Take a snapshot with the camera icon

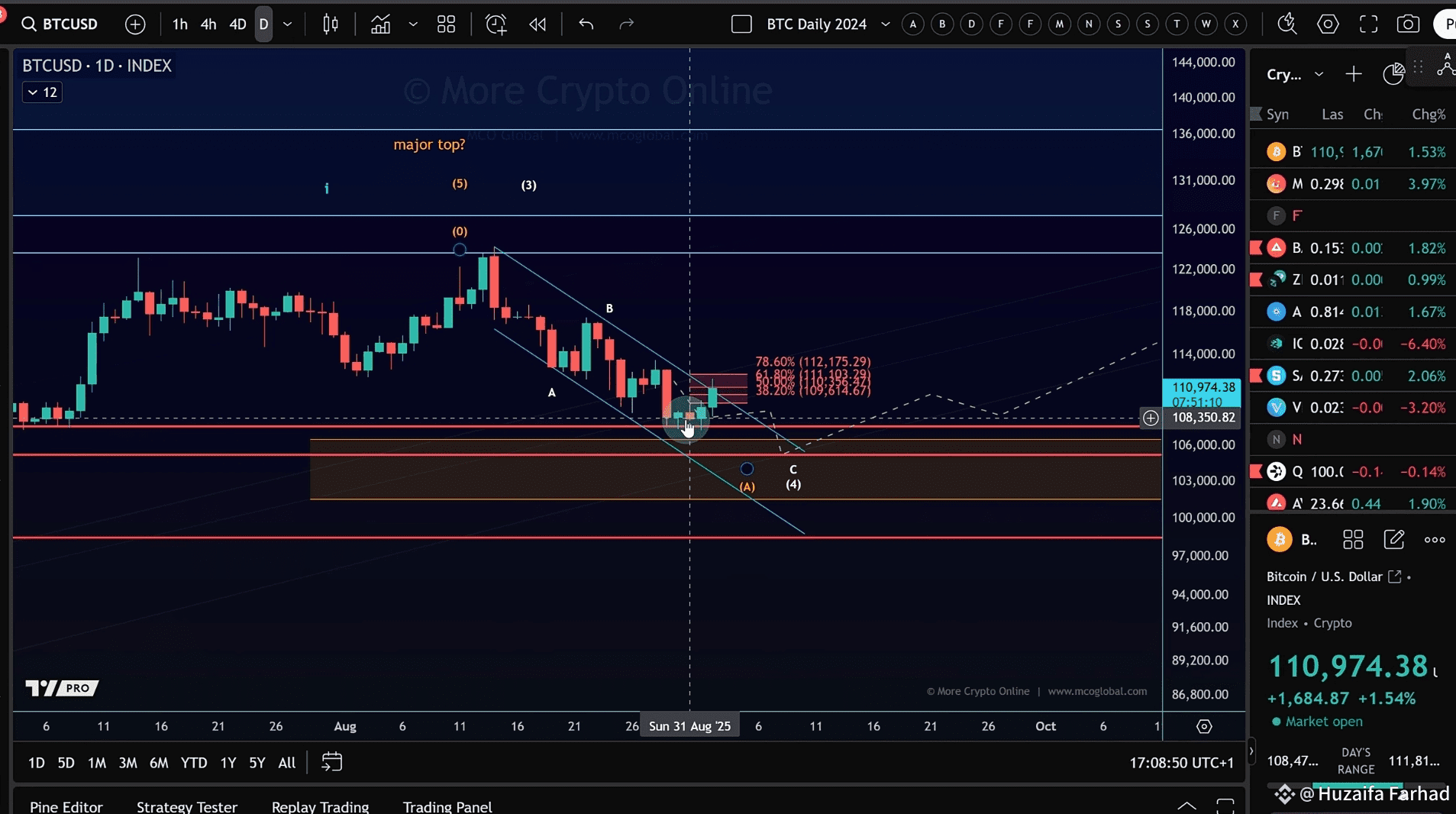coord(1409,24)
